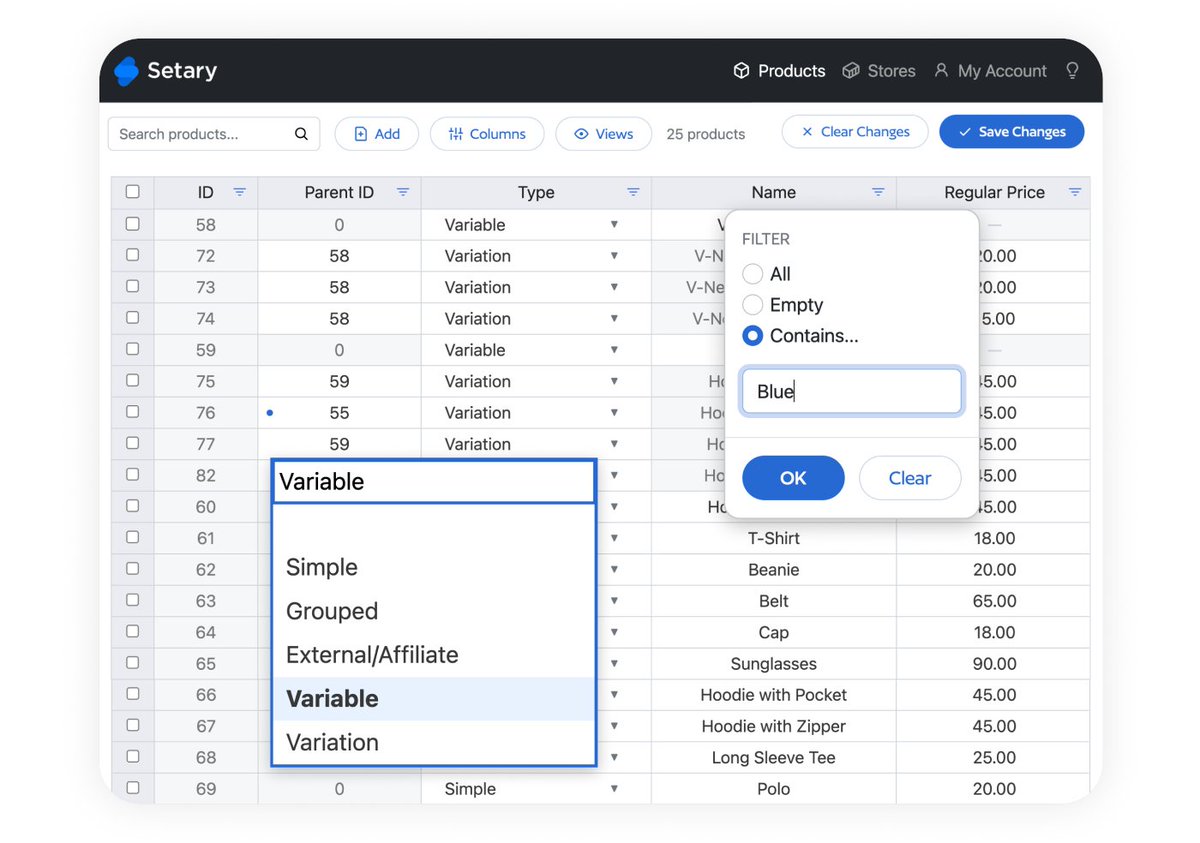This screenshot has width=1200, height=843.
Task: Open the Stores page
Action: point(879,71)
